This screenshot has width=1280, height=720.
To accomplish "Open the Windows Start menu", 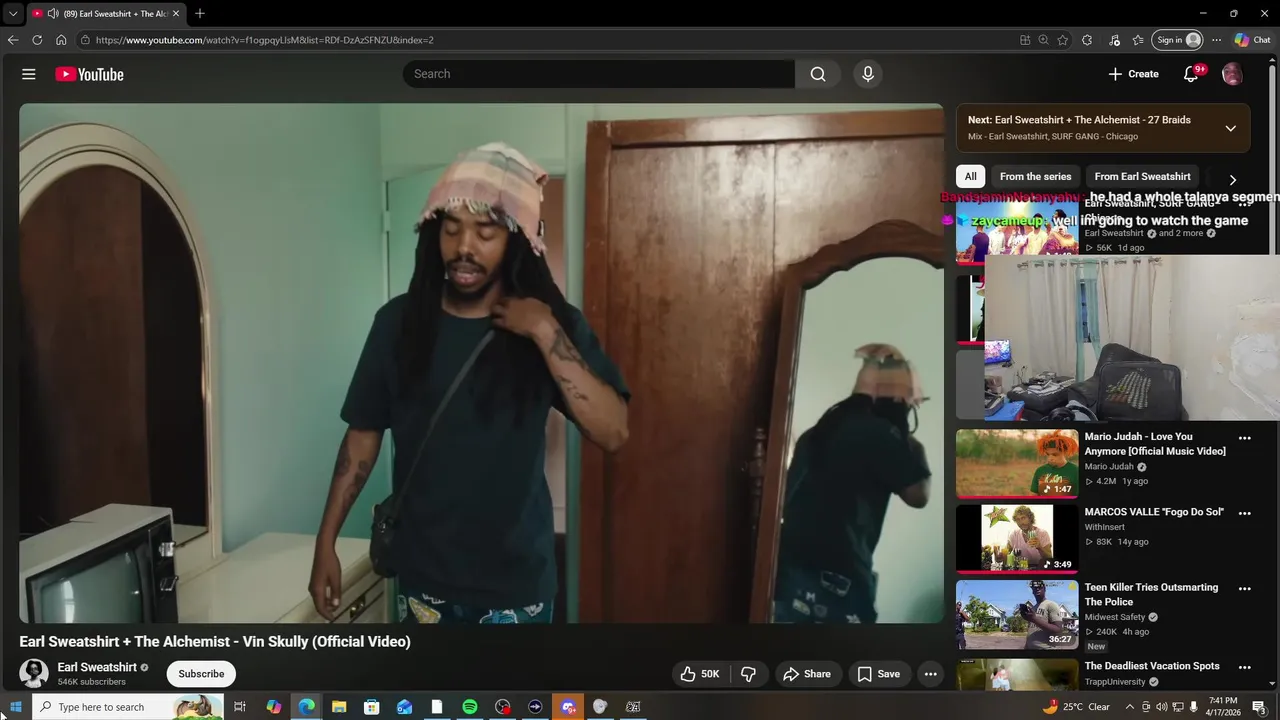I will coord(15,707).
